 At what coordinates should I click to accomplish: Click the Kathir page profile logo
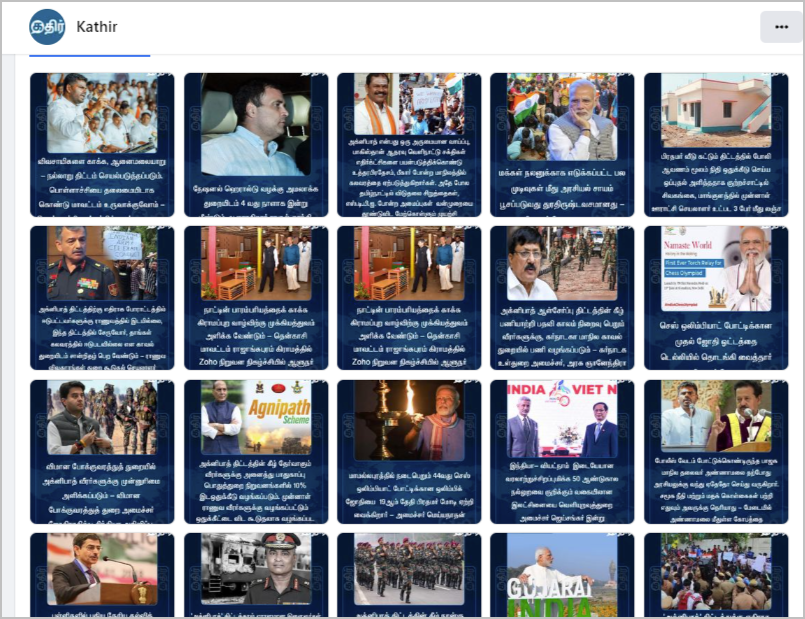click(x=47, y=27)
